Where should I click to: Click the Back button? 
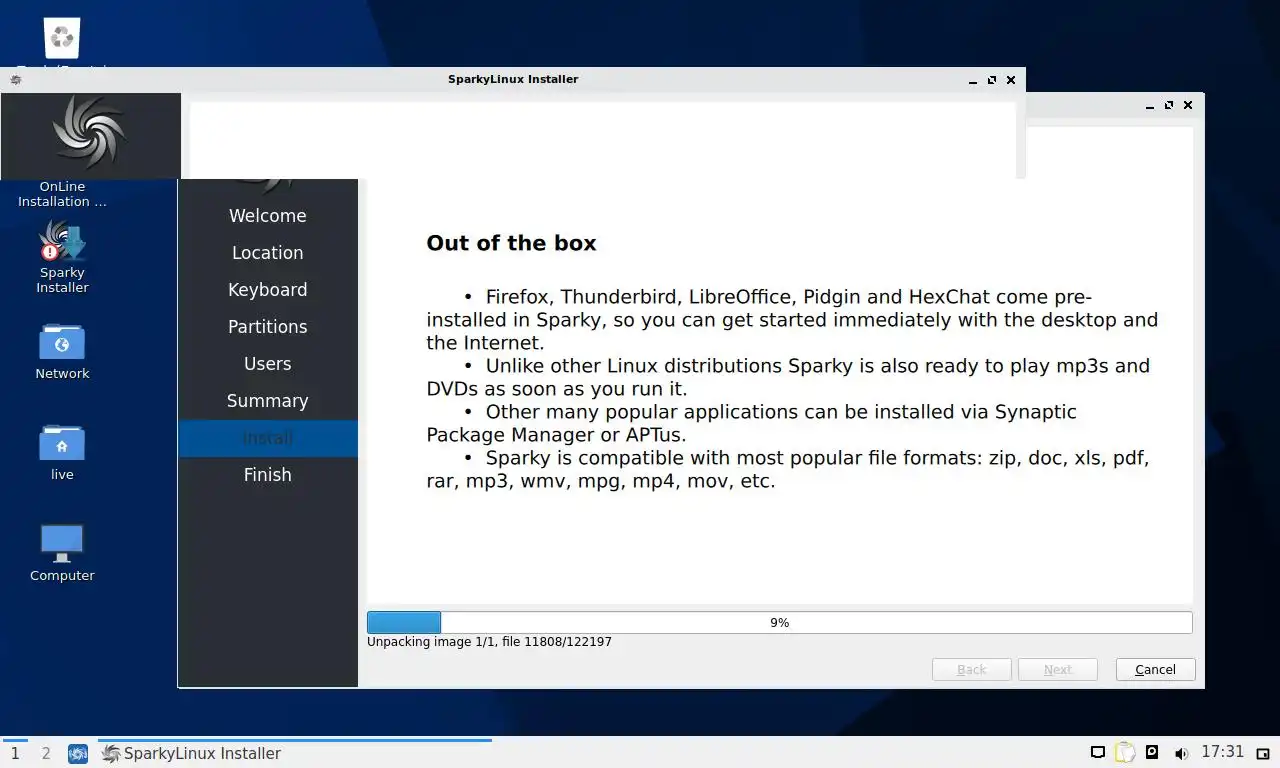(971, 670)
